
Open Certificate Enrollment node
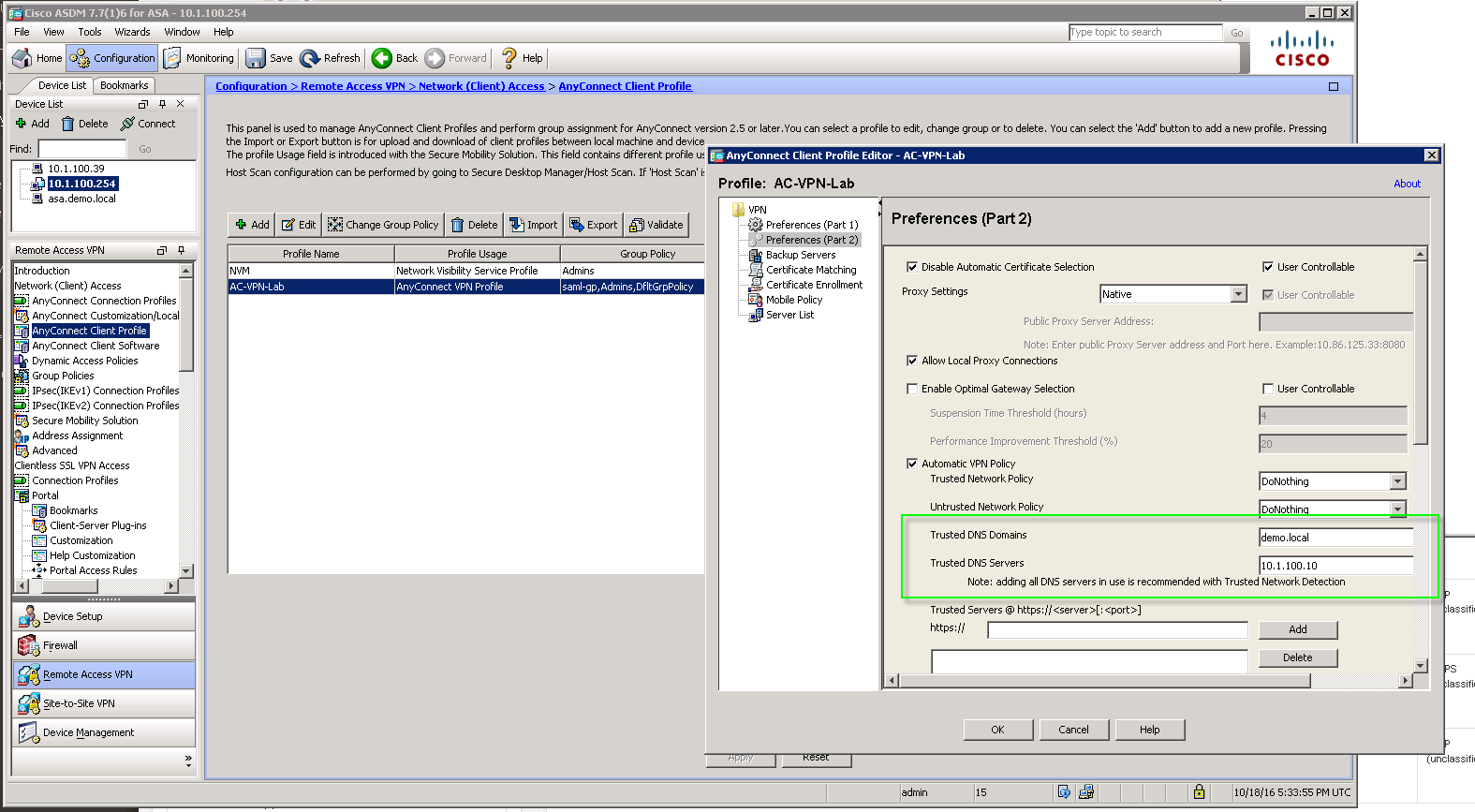[x=814, y=285]
